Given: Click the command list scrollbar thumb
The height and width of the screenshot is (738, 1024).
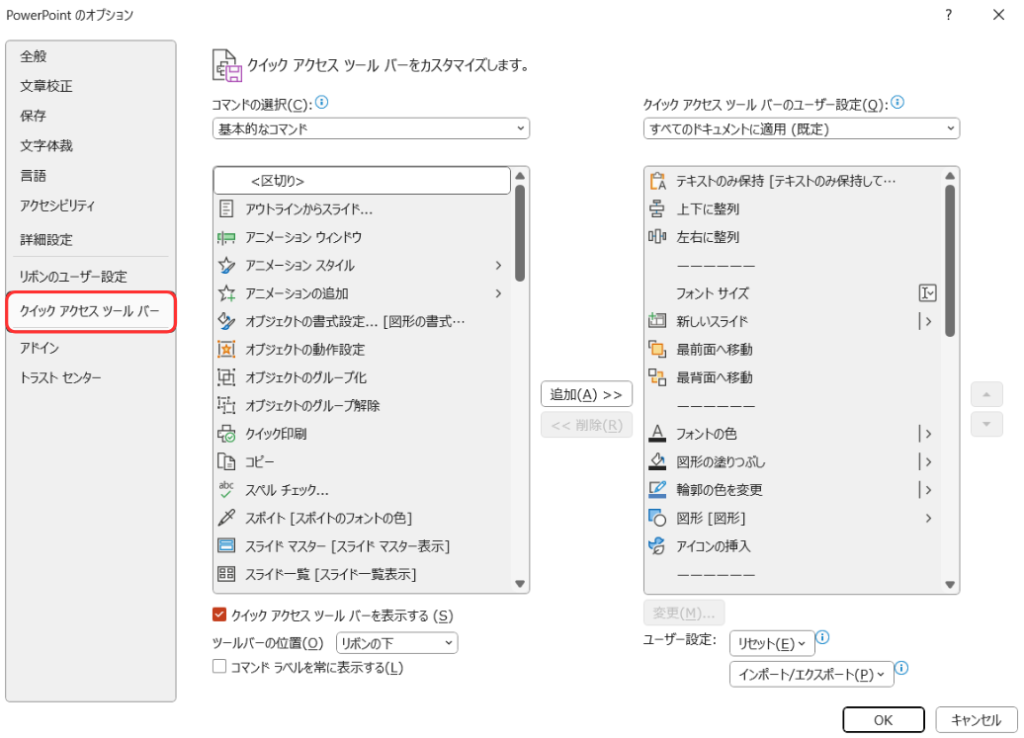Looking at the screenshot, I should [520, 233].
